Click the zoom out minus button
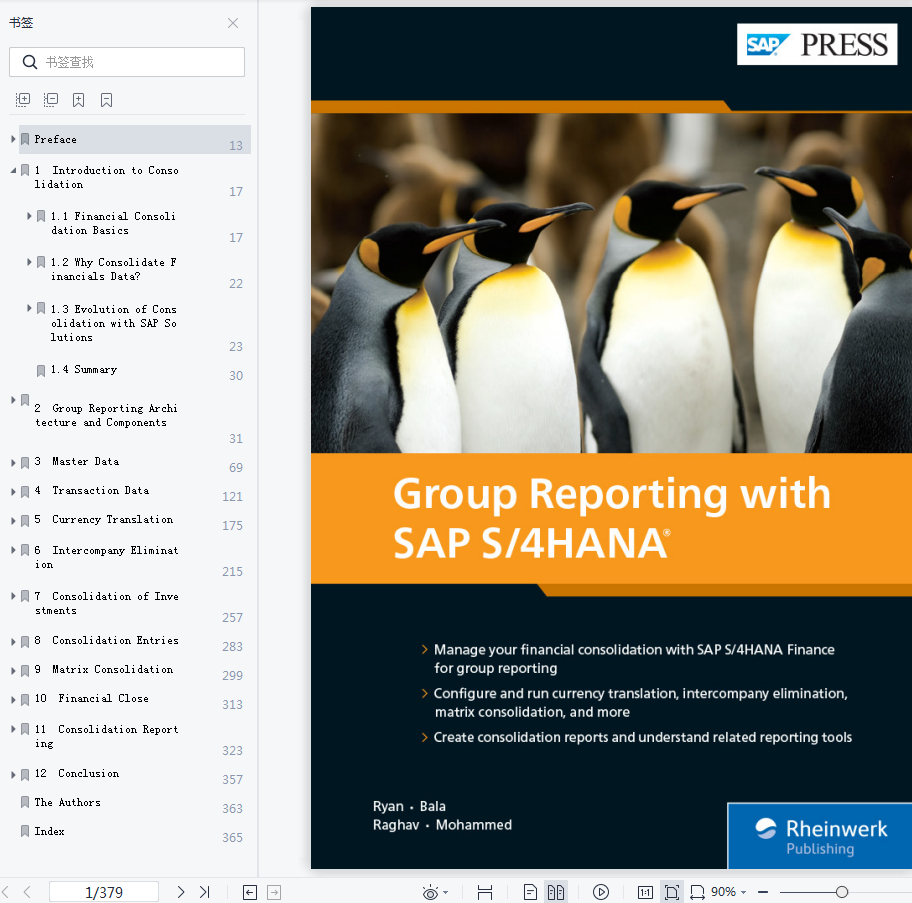Viewport: 912px width, 903px height. coord(763,892)
